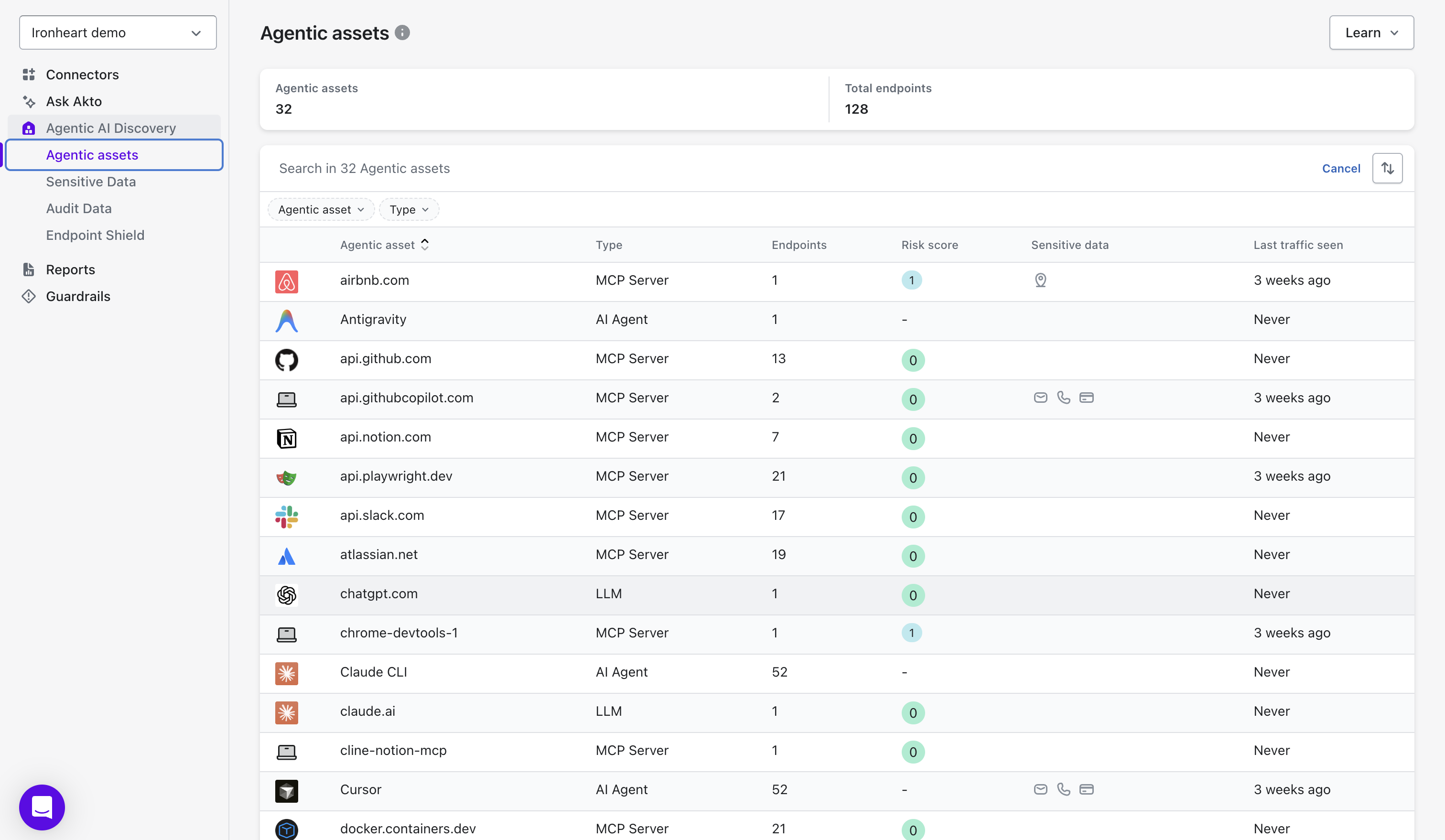The width and height of the screenshot is (1445, 840).
Task: Open the Agentic asset filter dropdown
Action: [x=321, y=209]
